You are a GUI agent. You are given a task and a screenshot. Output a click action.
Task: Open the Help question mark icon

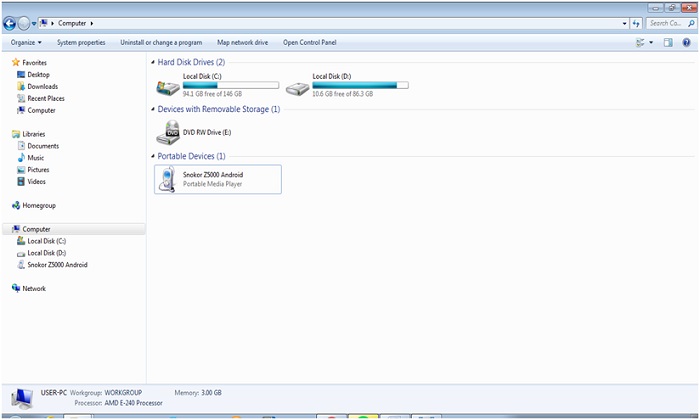688,43
